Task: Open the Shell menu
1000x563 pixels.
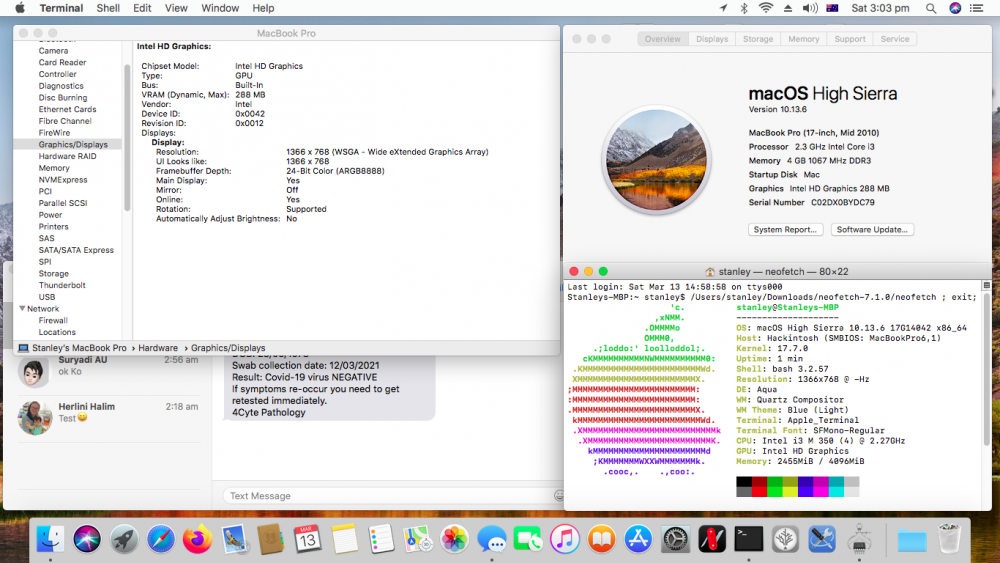Action: pyautogui.click(x=108, y=8)
